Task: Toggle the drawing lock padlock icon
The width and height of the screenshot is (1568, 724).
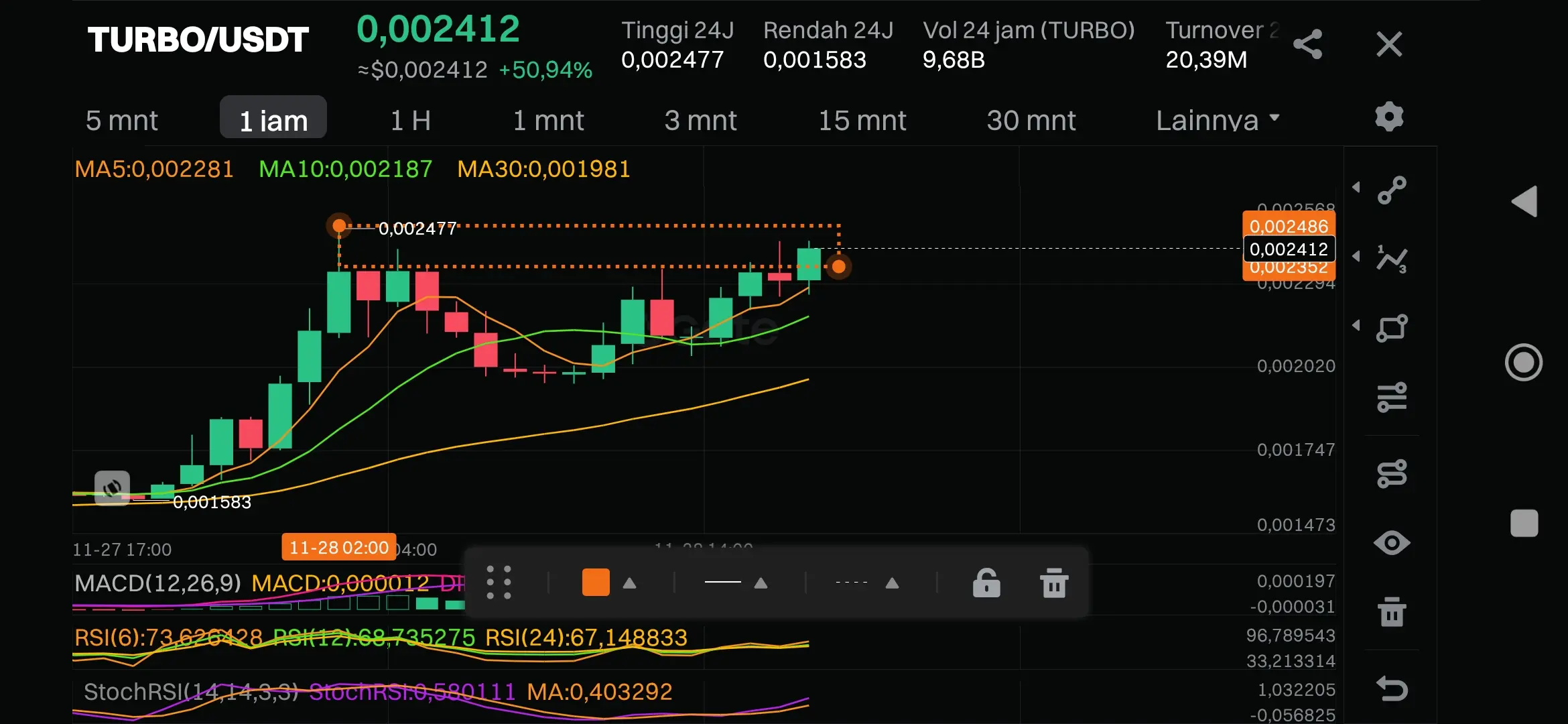Action: (x=986, y=583)
